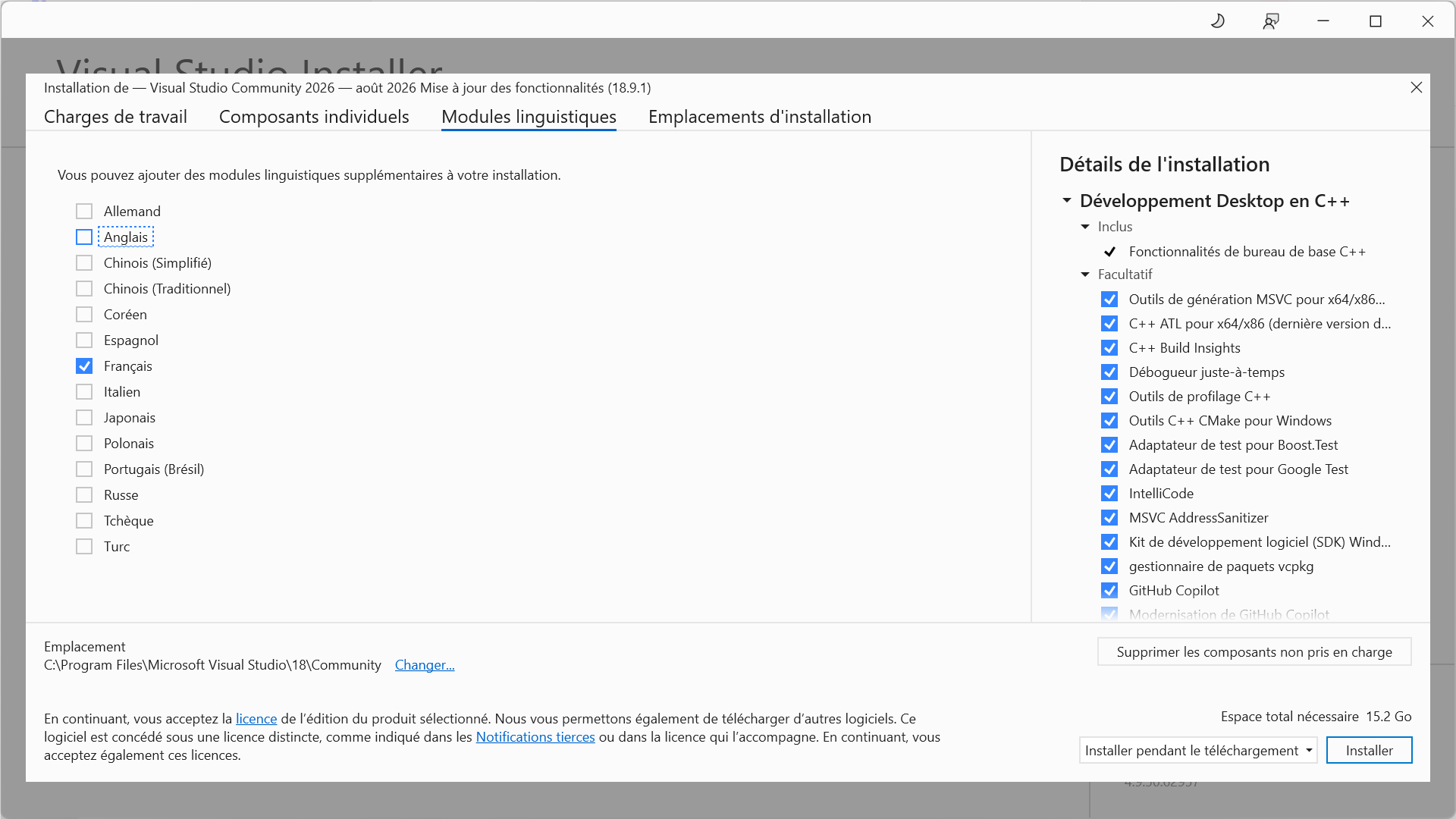Check the Japonais language checkbox
The image size is (1456, 819).
tap(84, 418)
